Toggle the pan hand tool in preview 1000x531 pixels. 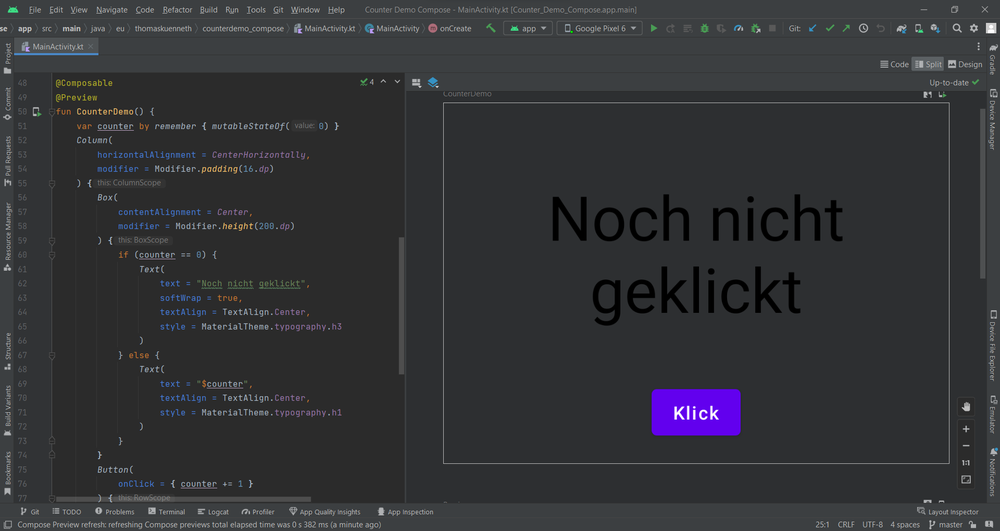pos(966,407)
